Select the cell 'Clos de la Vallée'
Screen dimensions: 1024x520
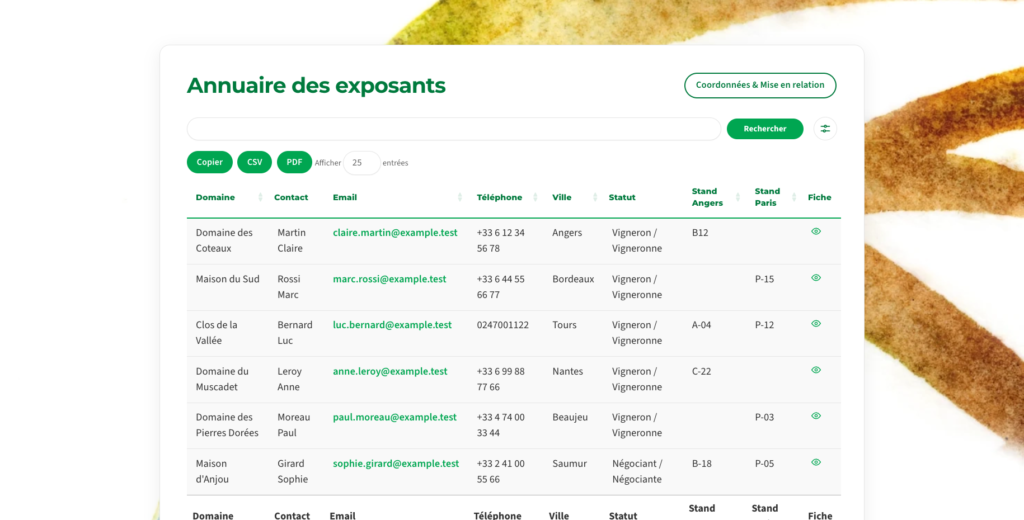pyautogui.click(x=217, y=333)
